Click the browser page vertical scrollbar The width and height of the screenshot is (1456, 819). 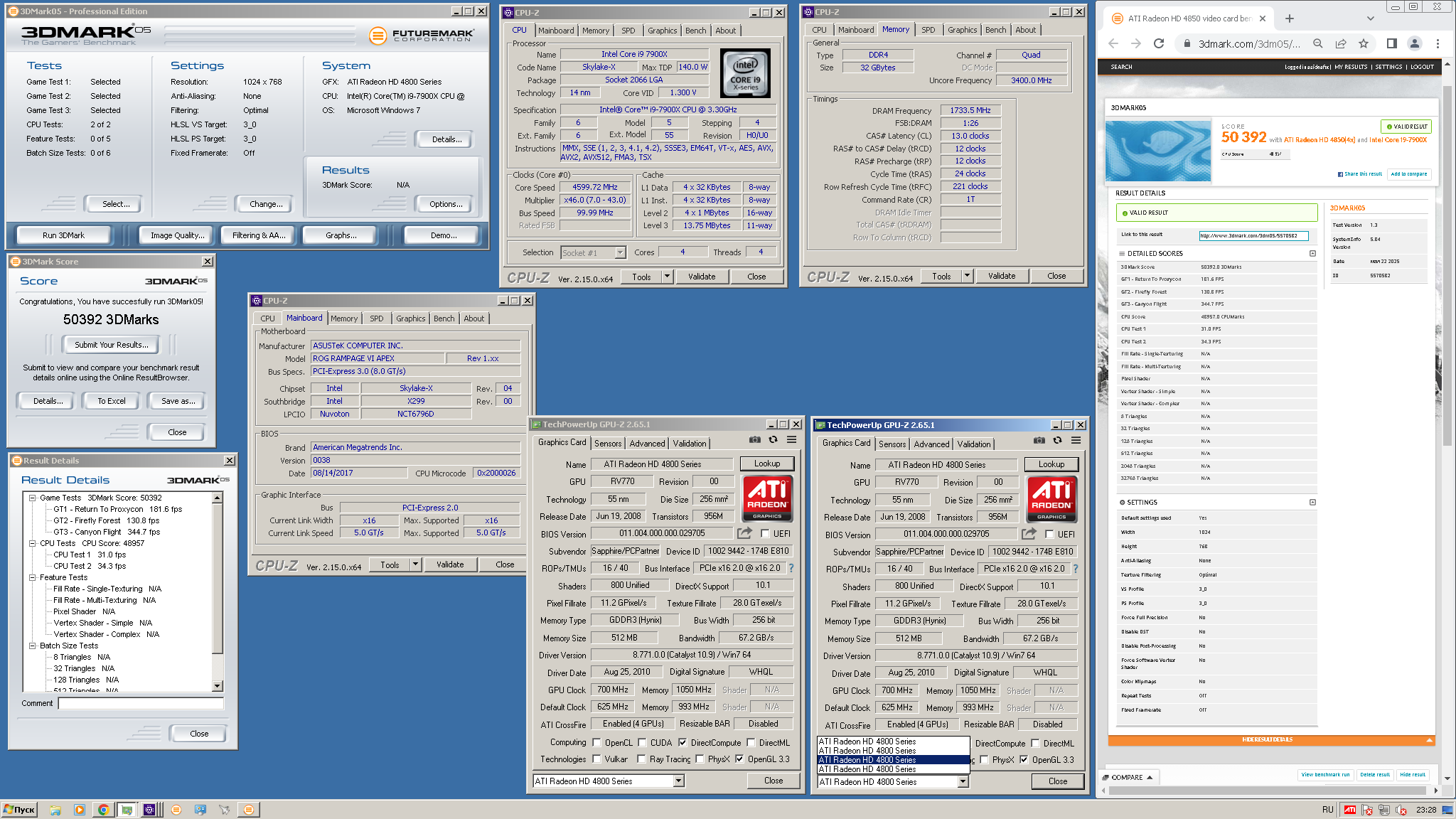pyautogui.click(x=1447, y=267)
